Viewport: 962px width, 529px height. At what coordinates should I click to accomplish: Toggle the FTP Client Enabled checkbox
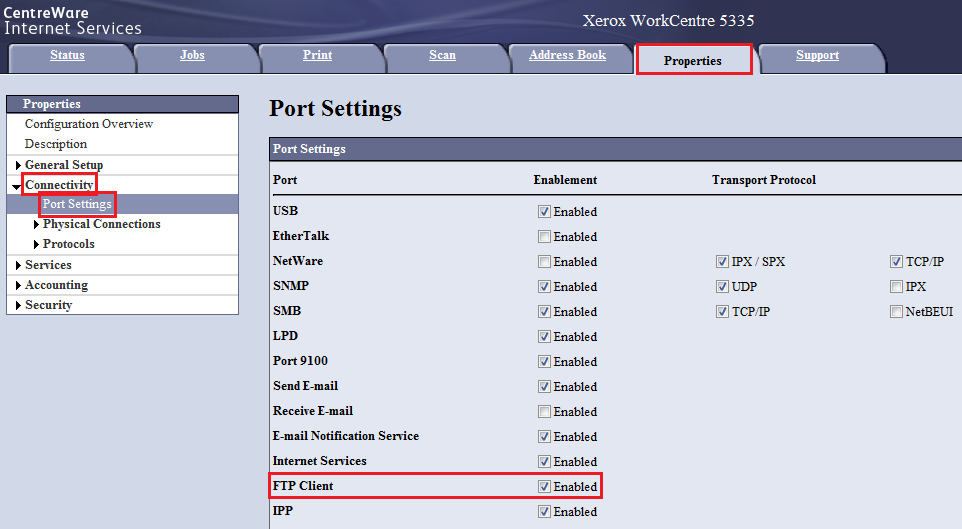coord(544,487)
